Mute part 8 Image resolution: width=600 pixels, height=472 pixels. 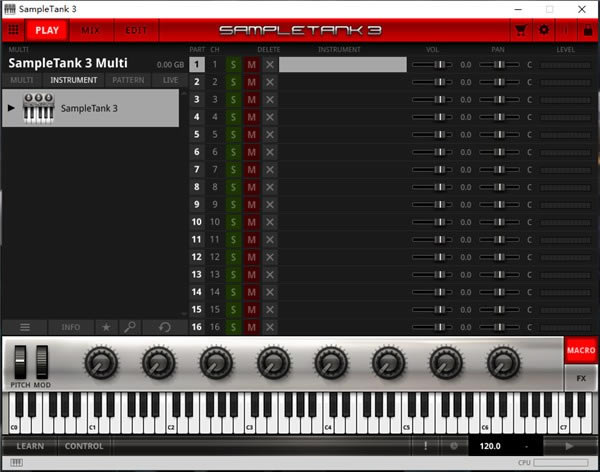pyautogui.click(x=251, y=187)
